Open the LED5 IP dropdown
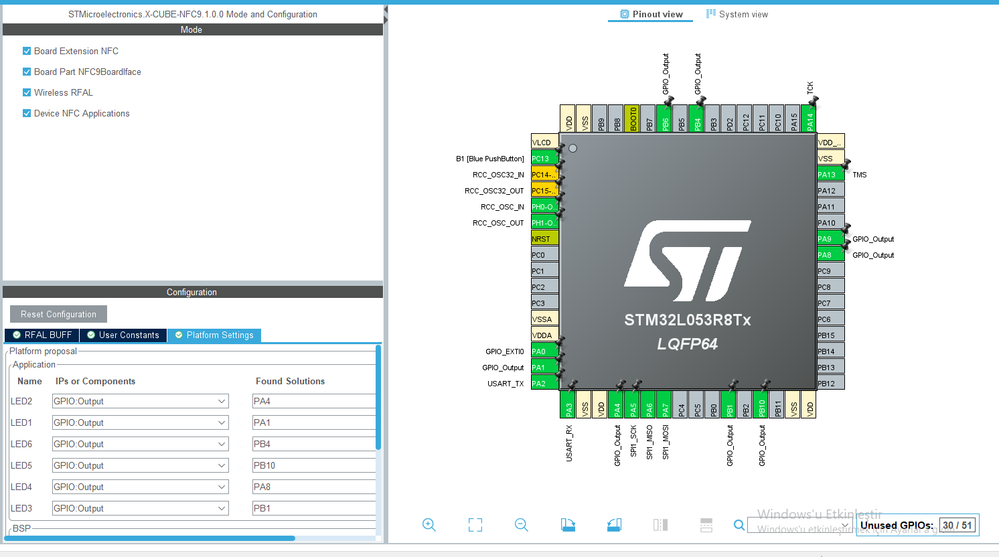 221,466
